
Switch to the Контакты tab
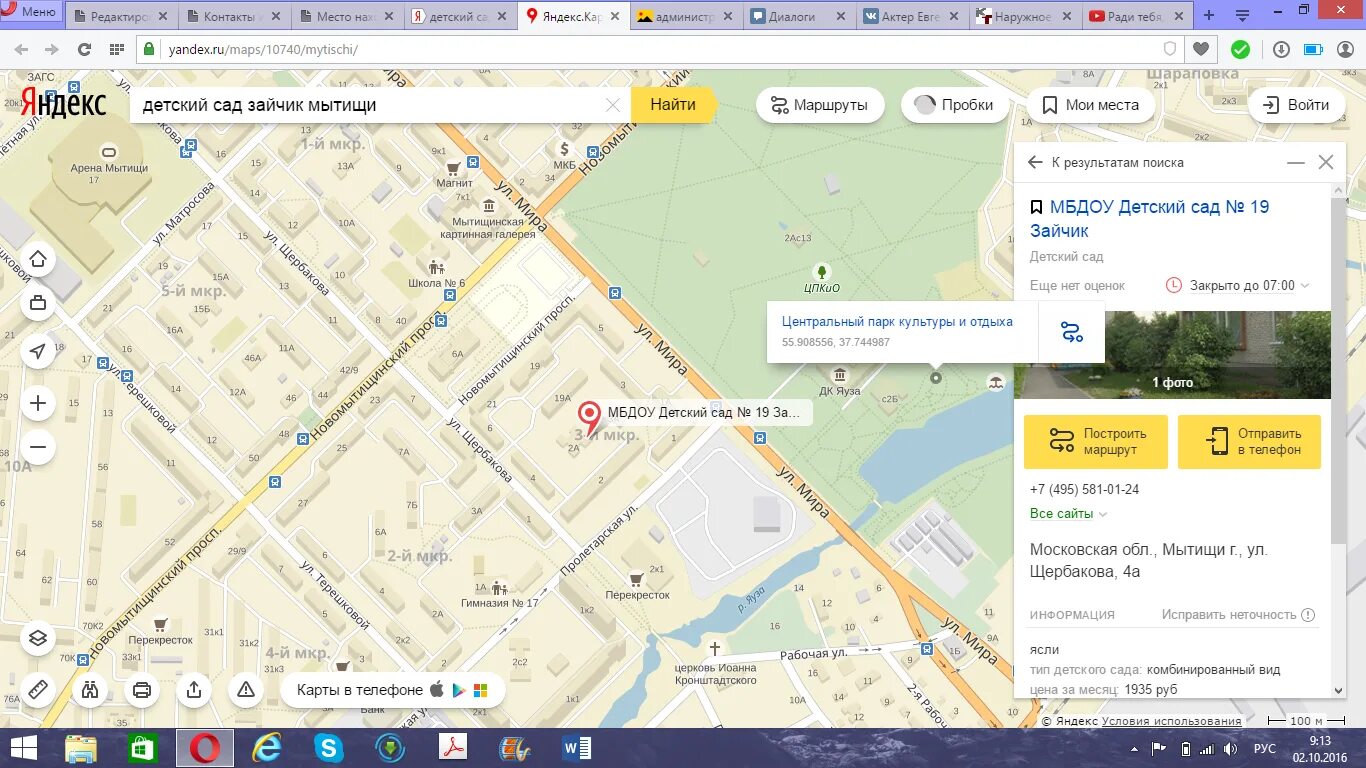(235, 16)
